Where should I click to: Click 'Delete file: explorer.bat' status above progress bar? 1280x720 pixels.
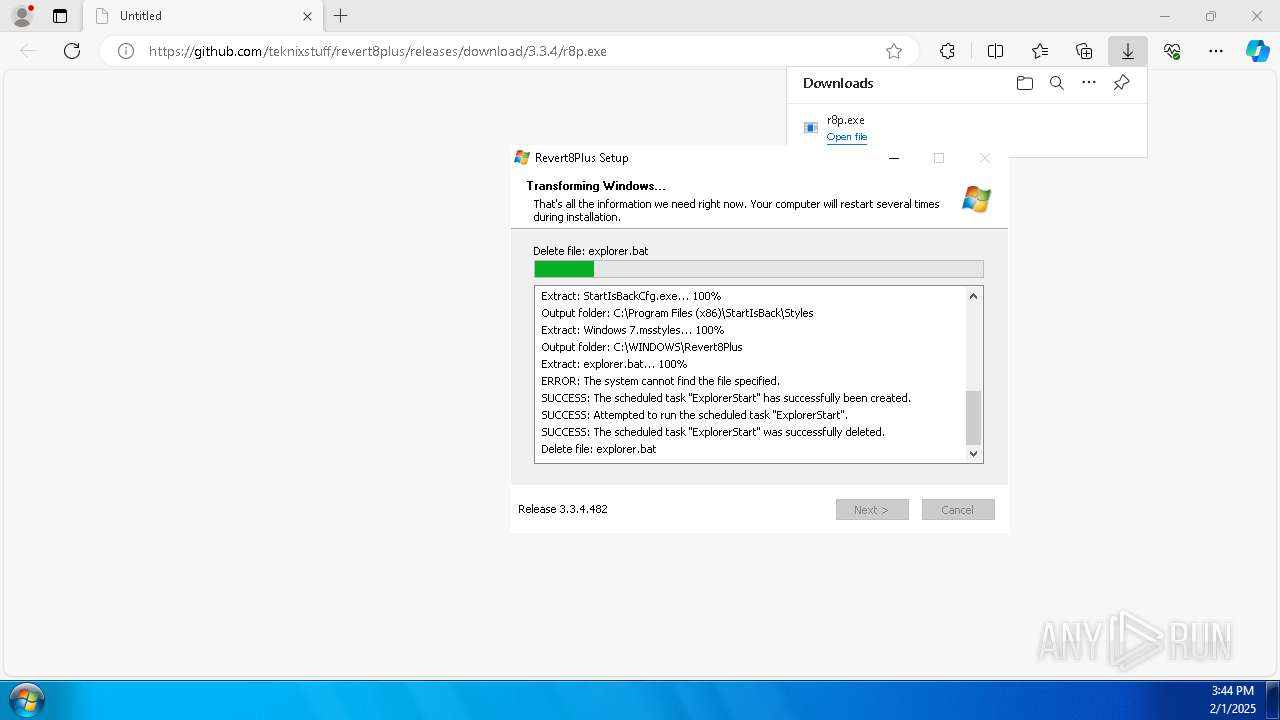click(x=591, y=251)
